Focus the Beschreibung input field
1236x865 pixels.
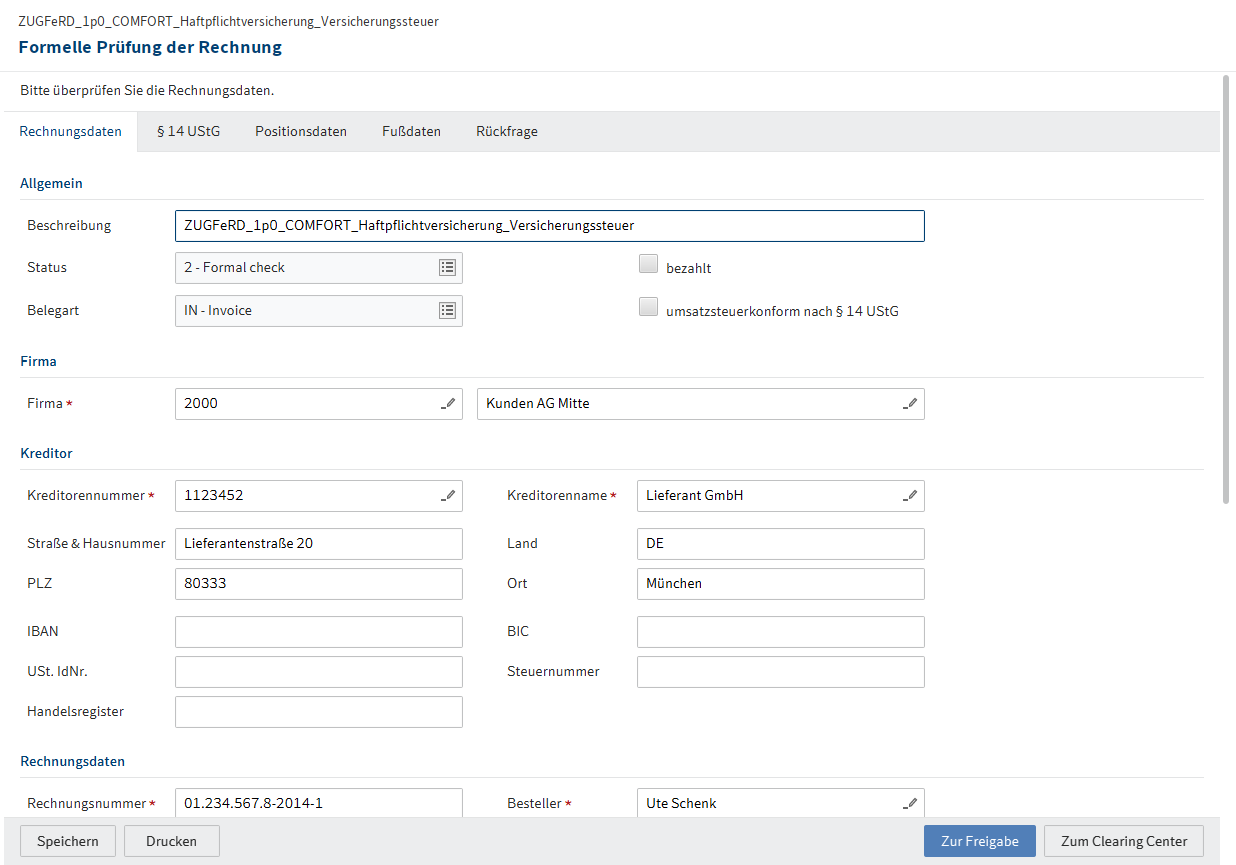pyautogui.click(x=550, y=226)
